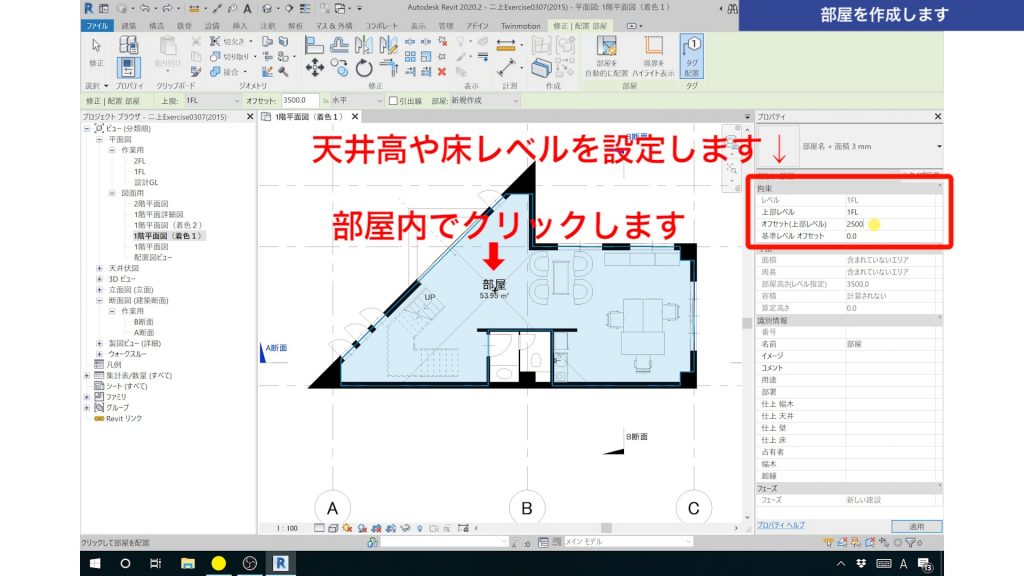Open the 上限 level dropdown showing 1FL
Image resolution: width=1024 pixels, height=576 pixels.
click(x=237, y=100)
